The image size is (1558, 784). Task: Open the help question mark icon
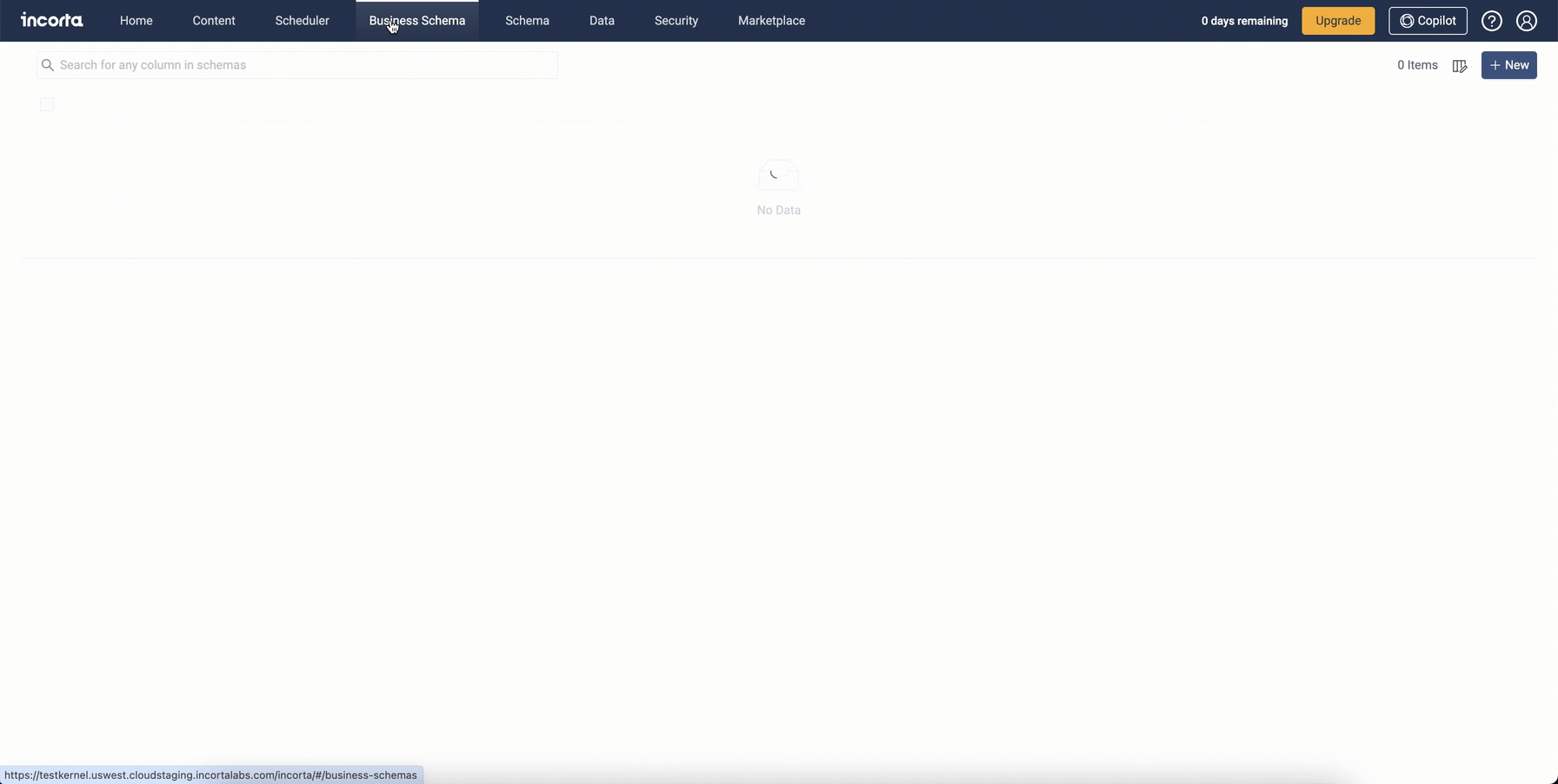click(1492, 21)
